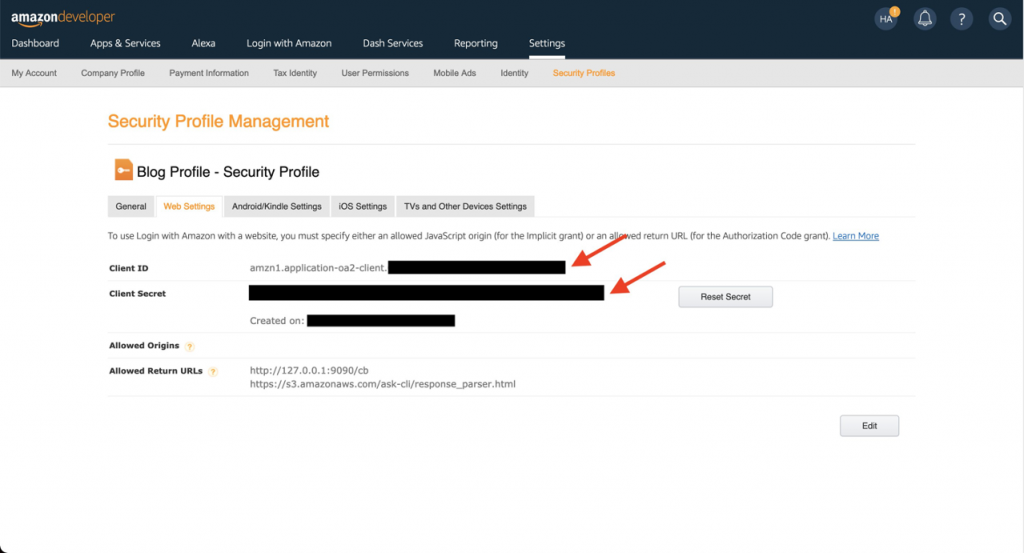Click the s3.amazonaws.com response_parser.html URL

pos(383,384)
